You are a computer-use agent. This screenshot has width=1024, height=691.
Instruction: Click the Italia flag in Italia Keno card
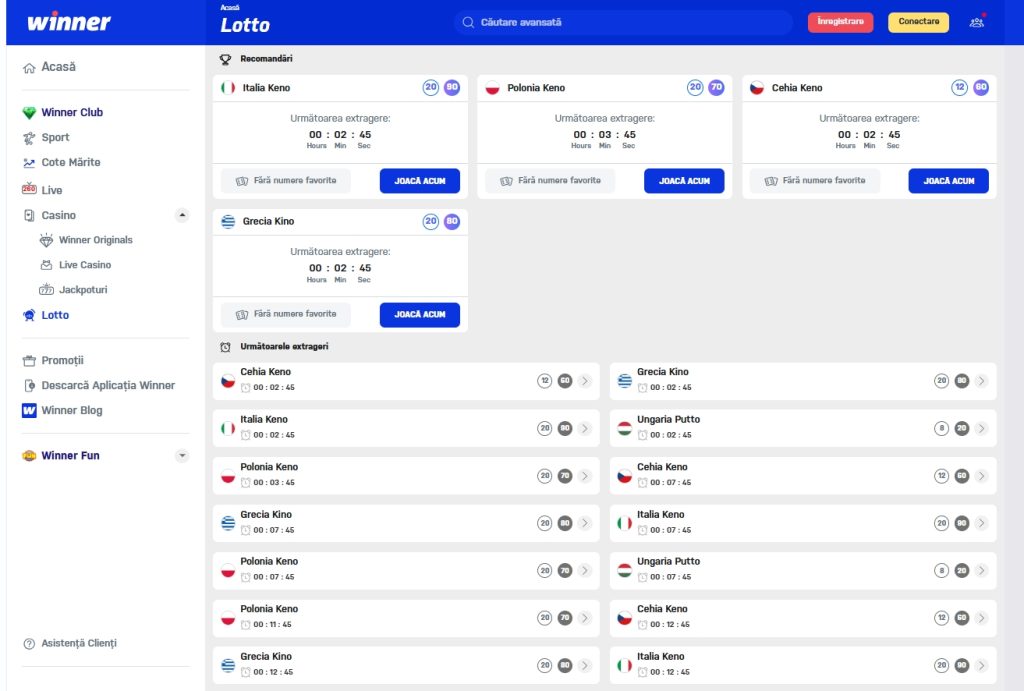click(x=228, y=88)
